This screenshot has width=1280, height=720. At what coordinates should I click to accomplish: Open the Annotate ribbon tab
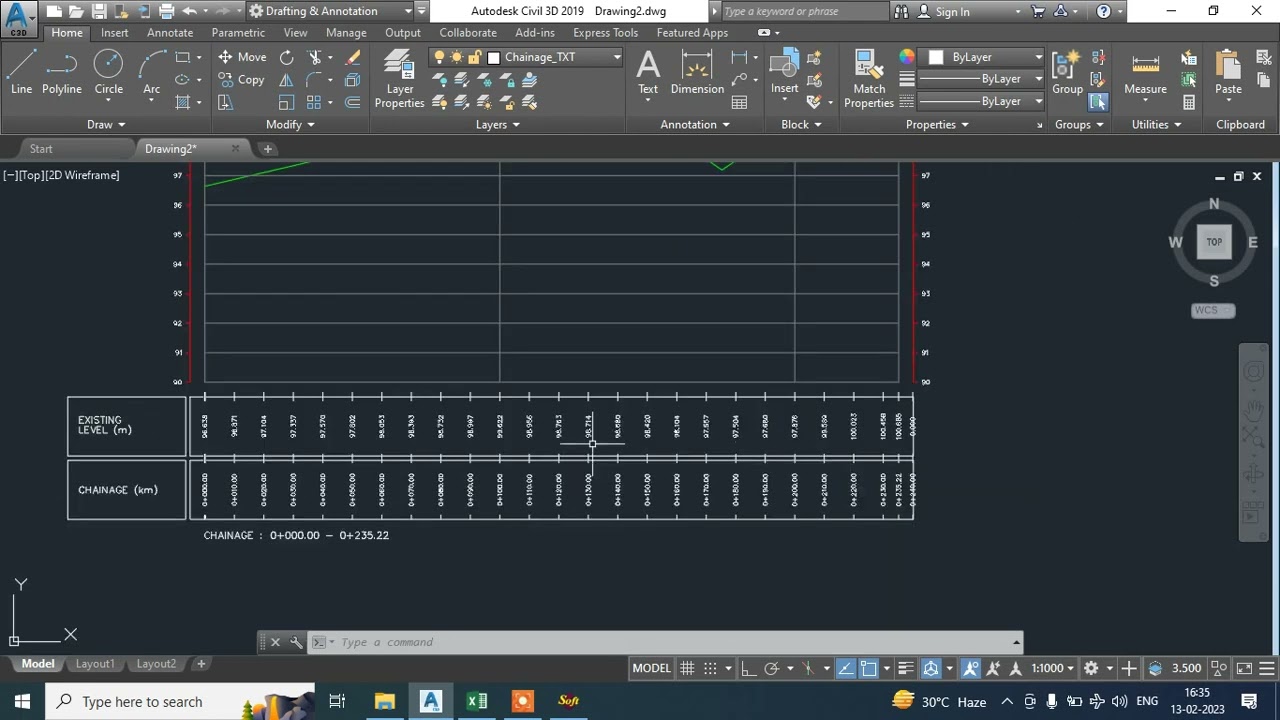coord(170,32)
